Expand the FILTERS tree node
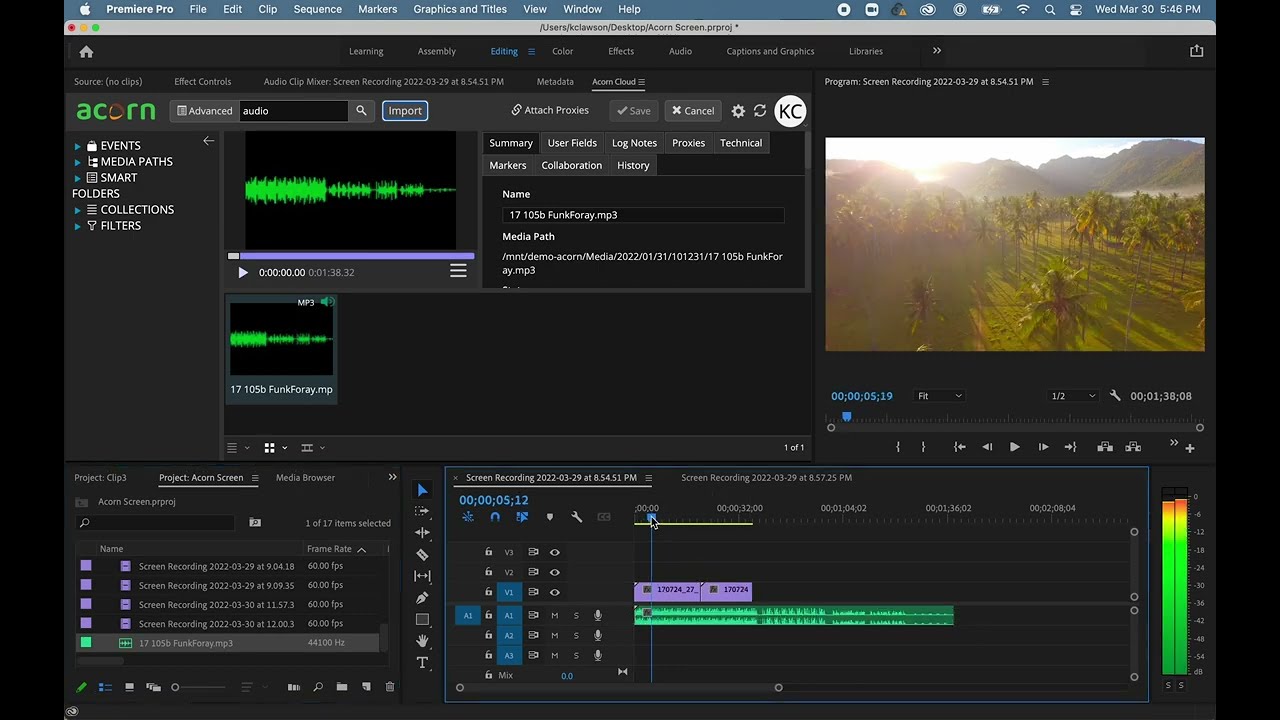1280x720 pixels. (77, 226)
